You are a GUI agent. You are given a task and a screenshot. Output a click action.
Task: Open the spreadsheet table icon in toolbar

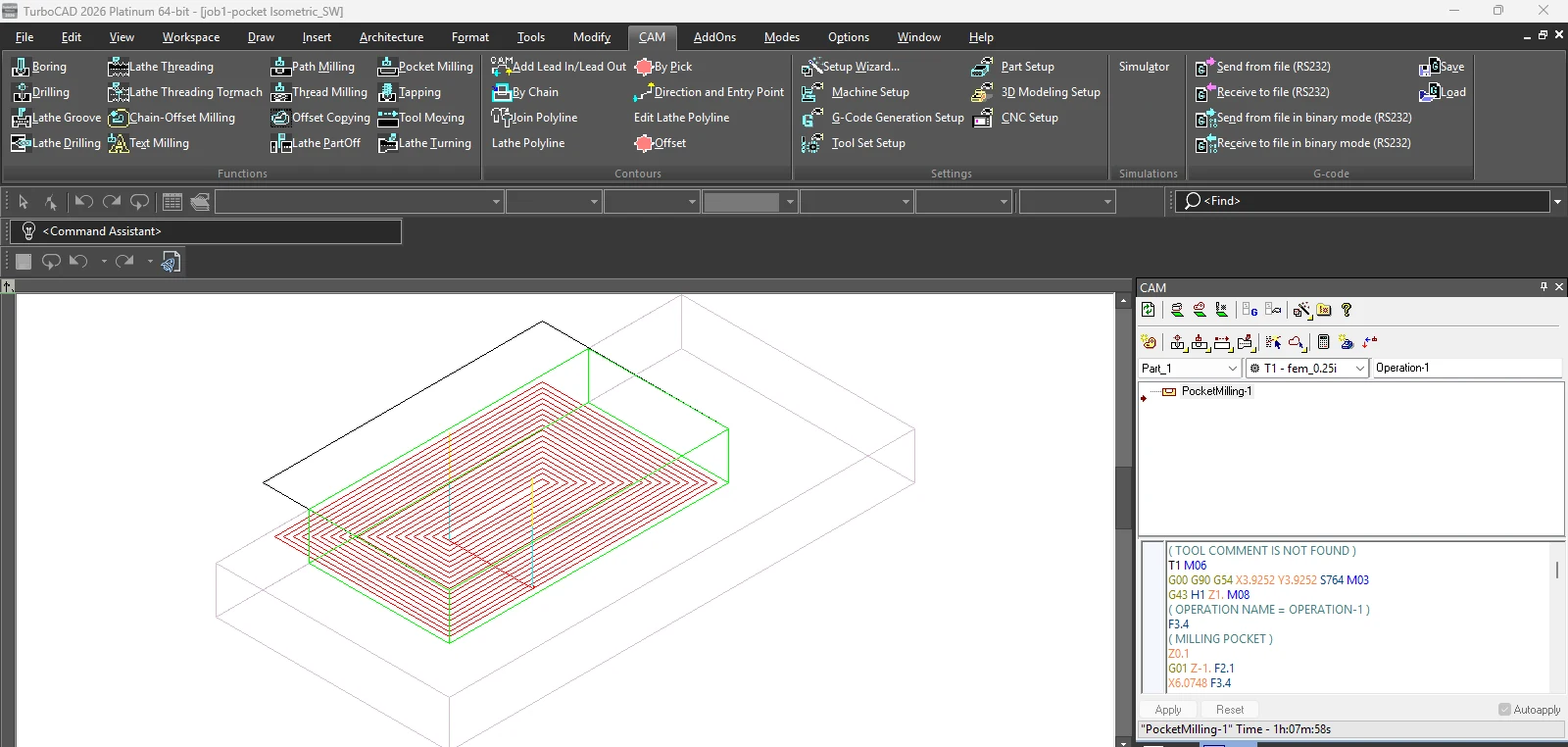coord(172,202)
